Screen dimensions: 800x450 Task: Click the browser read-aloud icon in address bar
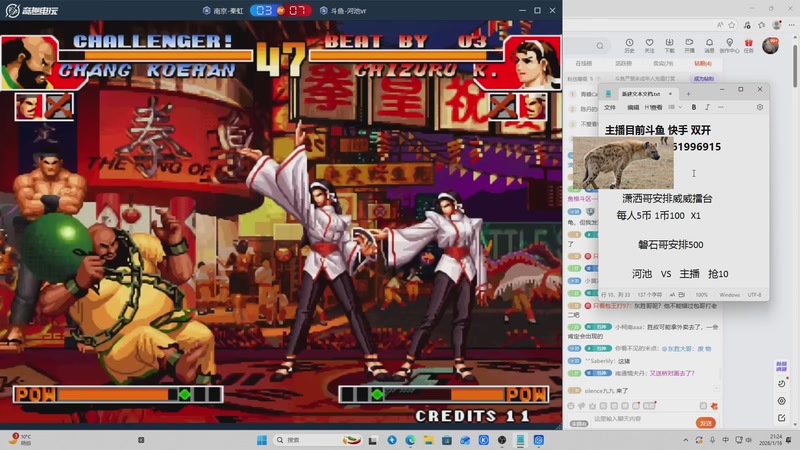coord(720,24)
